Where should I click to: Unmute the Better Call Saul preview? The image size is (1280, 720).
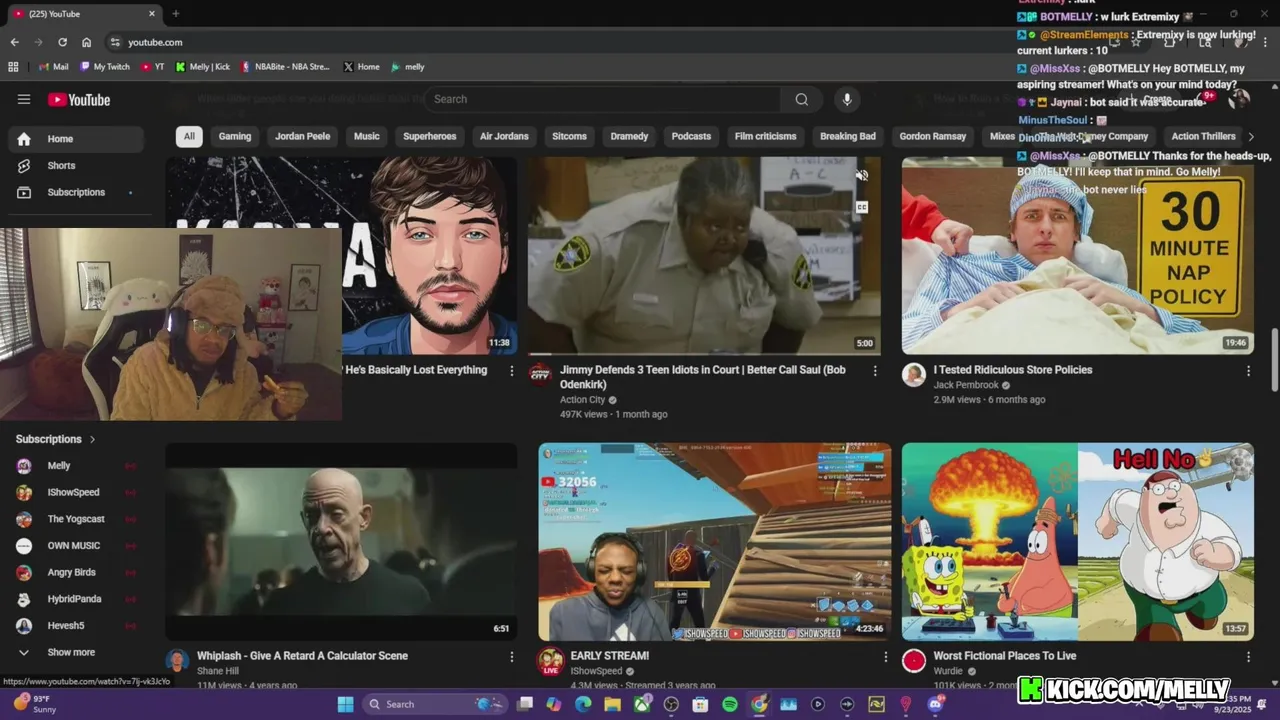861,176
